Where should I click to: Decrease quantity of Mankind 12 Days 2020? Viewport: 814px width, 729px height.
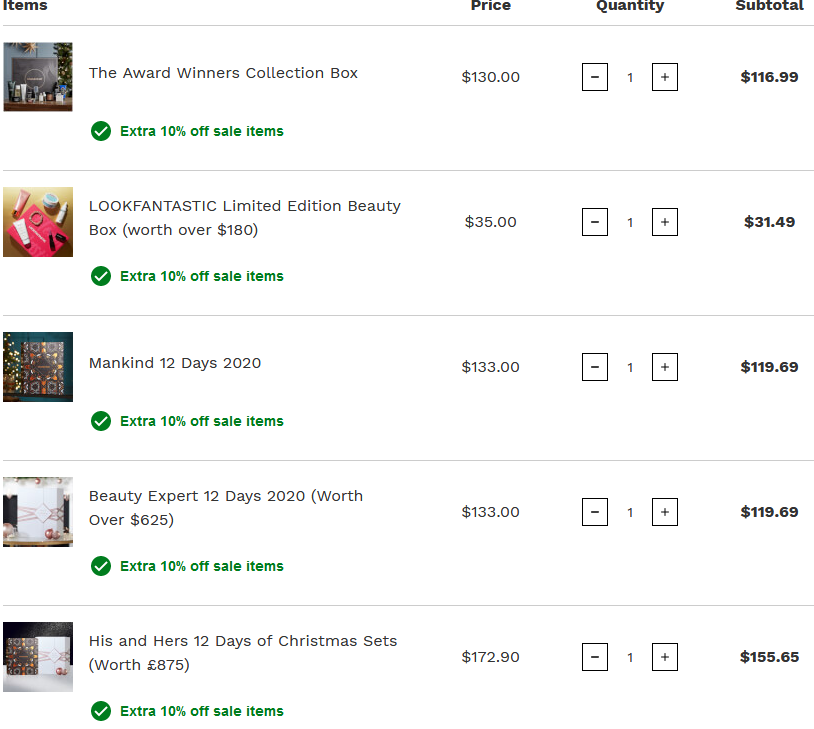[x=595, y=367]
